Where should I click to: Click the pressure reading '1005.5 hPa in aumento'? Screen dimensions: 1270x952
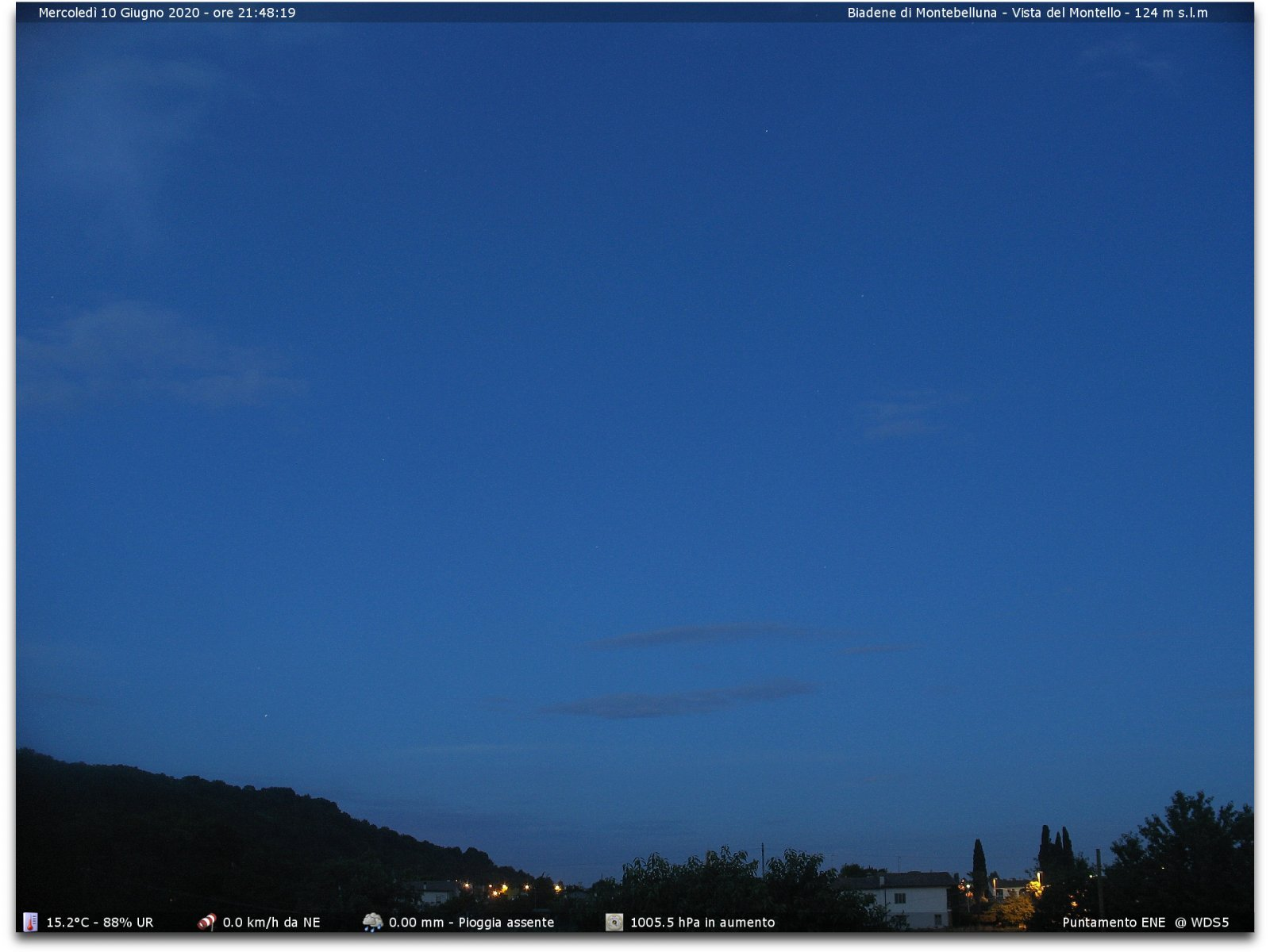(702, 923)
